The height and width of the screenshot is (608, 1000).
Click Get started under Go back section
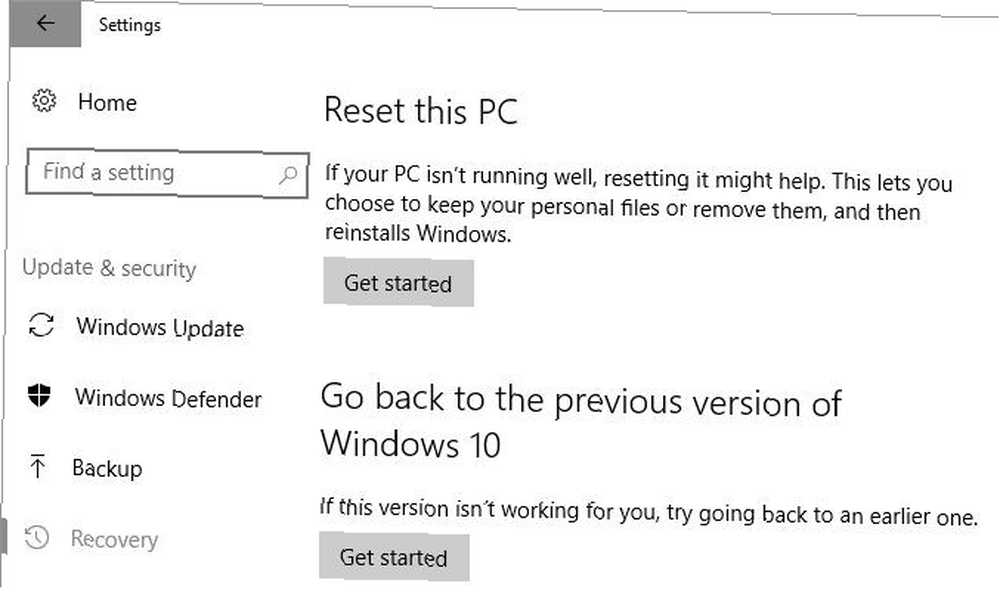393,557
